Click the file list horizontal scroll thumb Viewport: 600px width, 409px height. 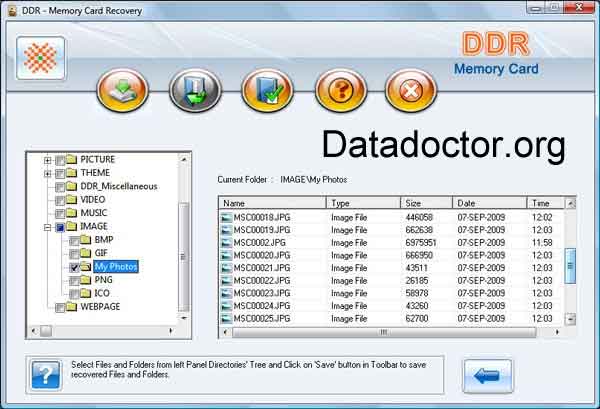pyautogui.click(x=384, y=332)
